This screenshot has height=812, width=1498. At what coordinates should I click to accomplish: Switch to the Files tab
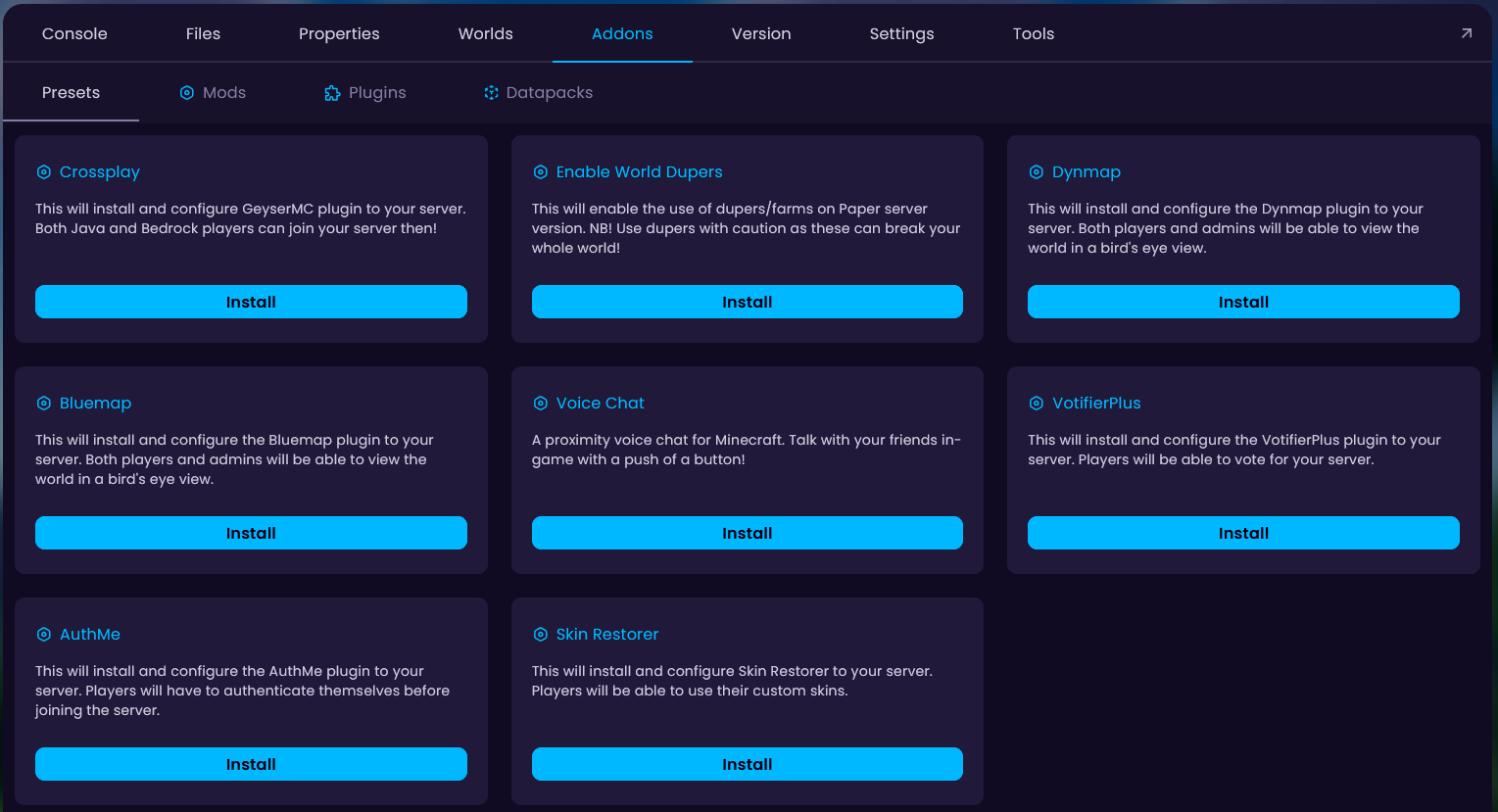[x=203, y=33]
